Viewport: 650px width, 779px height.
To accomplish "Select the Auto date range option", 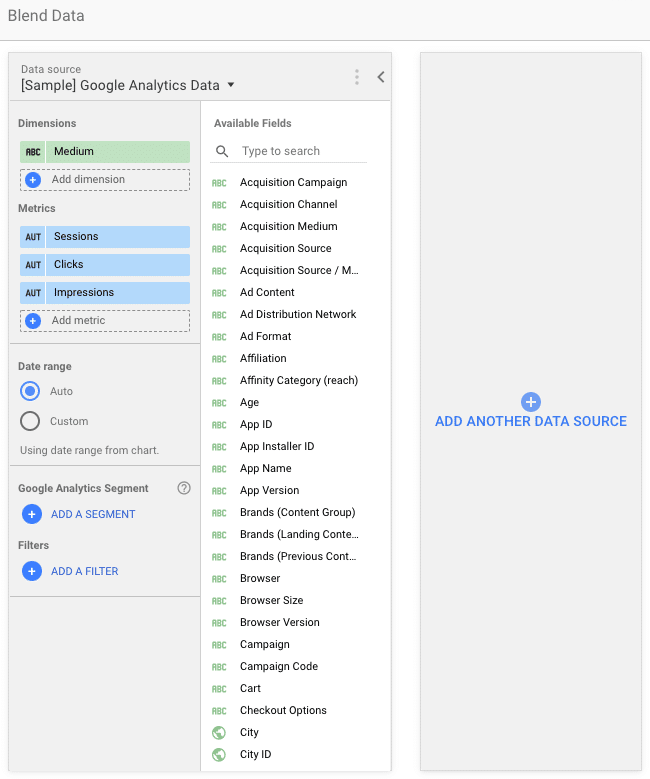I will click(x=30, y=391).
